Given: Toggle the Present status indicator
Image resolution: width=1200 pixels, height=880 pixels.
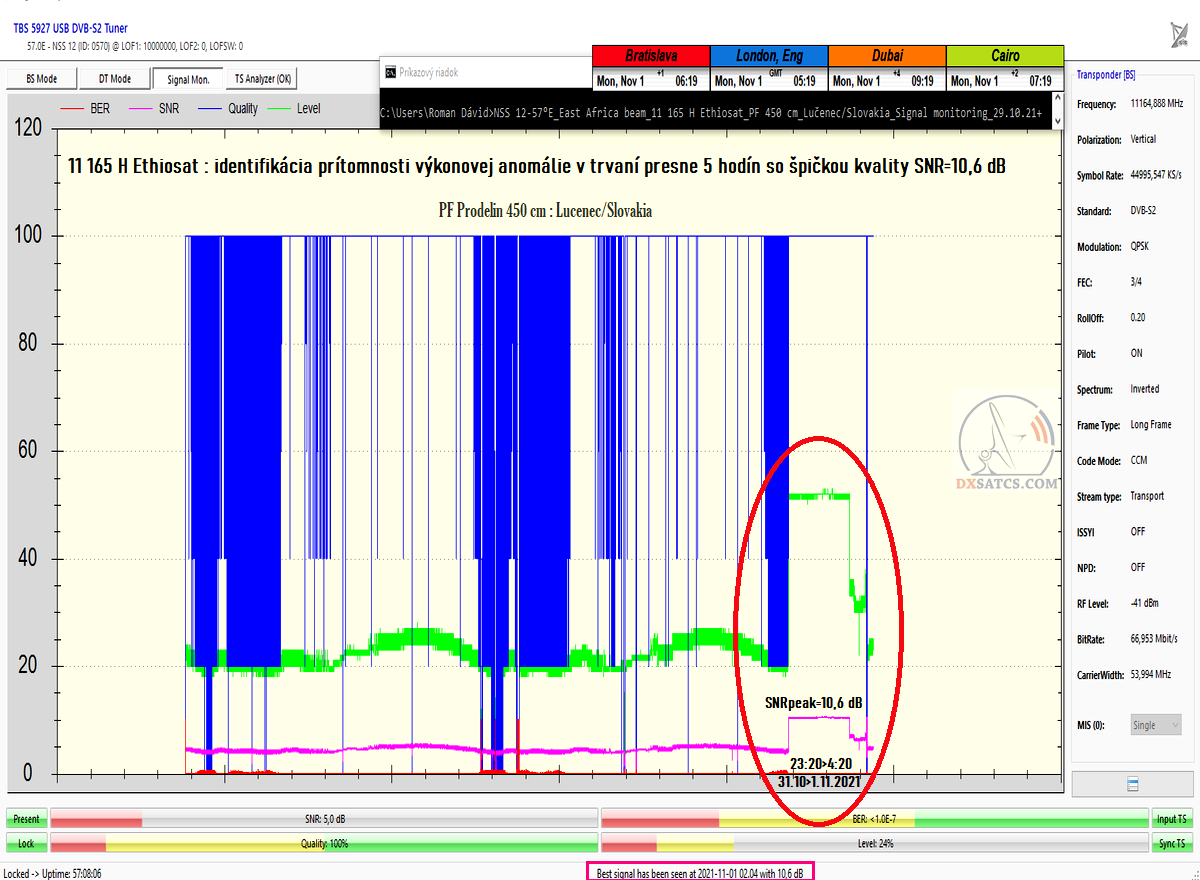Looking at the screenshot, I should pyautogui.click(x=26, y=820).
